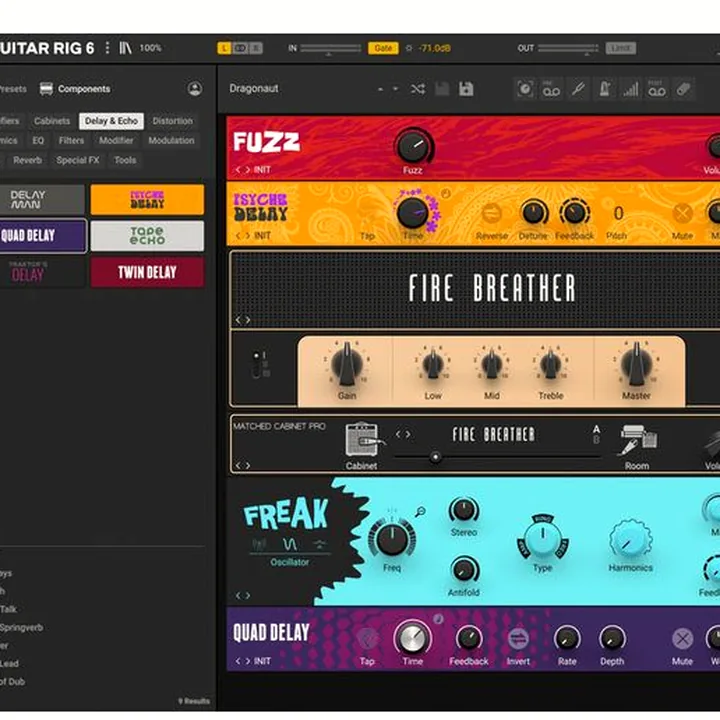Click the next preset down arrow
Viewport: 720px width, 720px height.
(395, 89)
